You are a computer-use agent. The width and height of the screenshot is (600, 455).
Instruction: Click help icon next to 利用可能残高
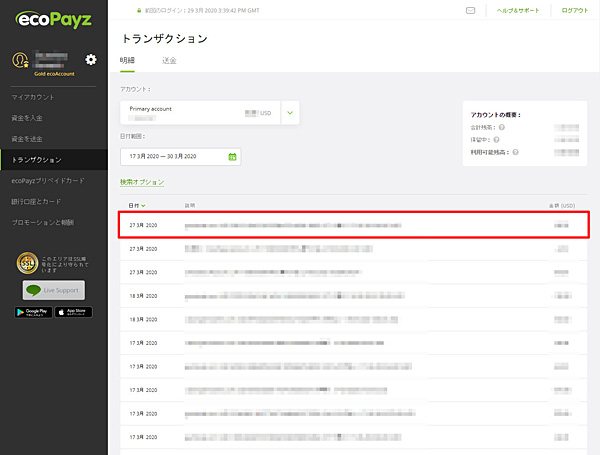tap(515, 152)
